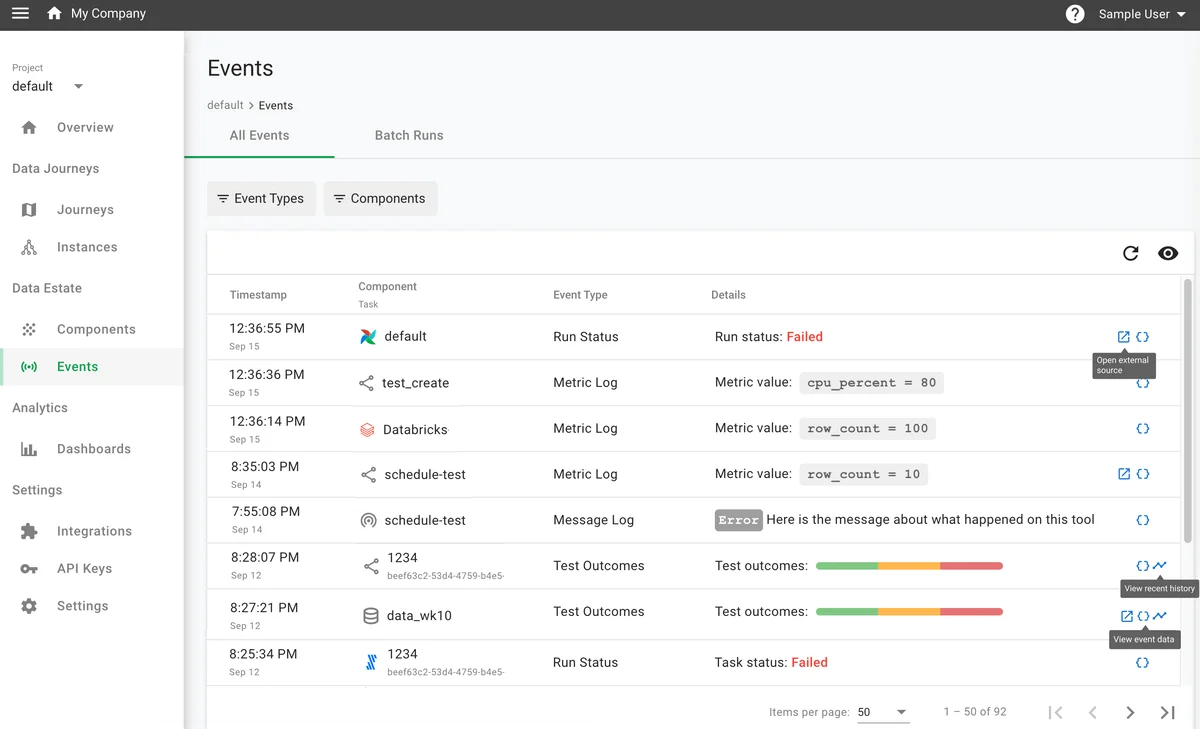1200x729 pixels.
Task: View recent history for 1234 test outcomes
Action: [x=1159, y=565]
